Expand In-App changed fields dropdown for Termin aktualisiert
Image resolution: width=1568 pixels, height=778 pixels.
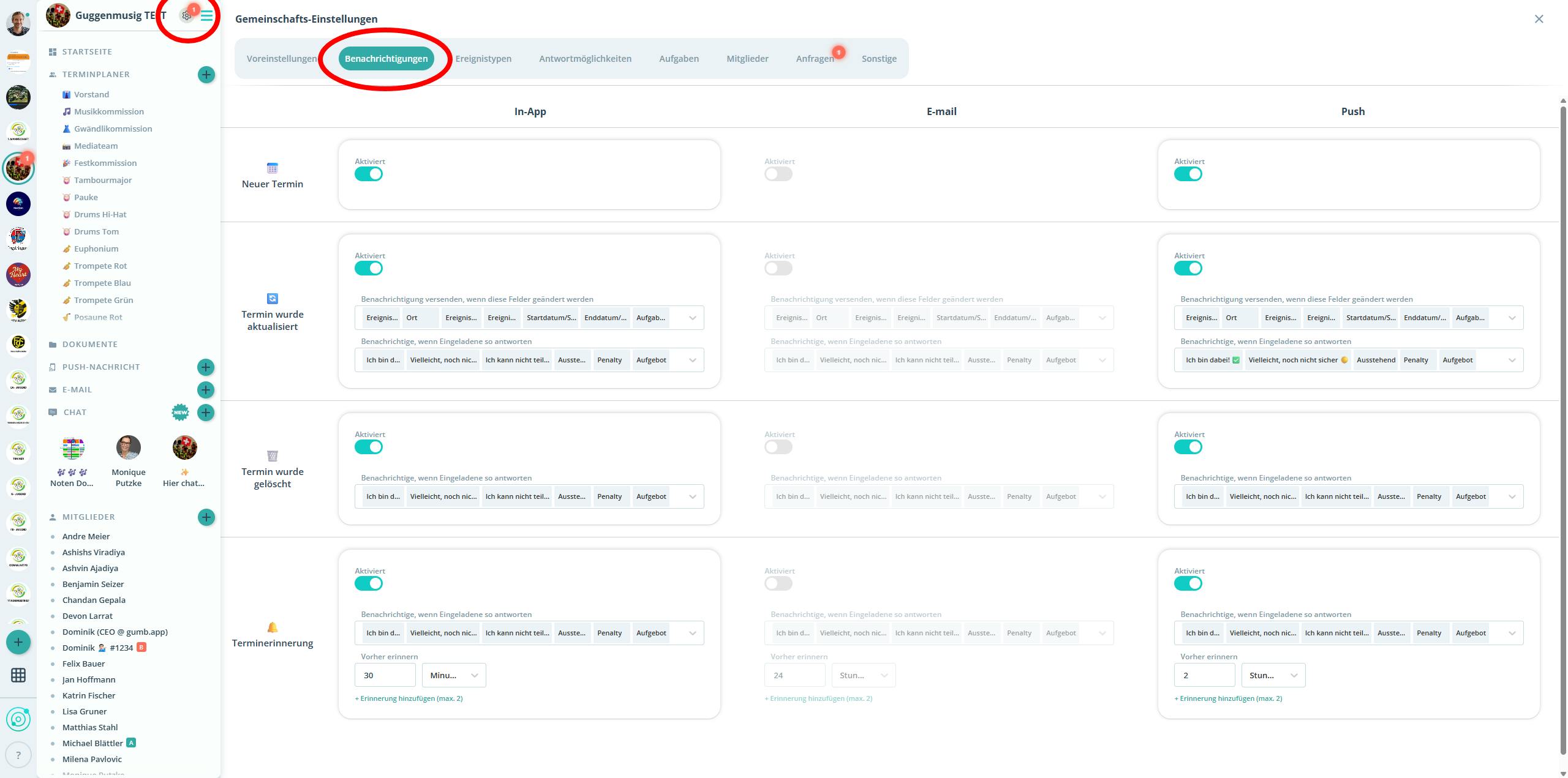(x=692, y=318)
